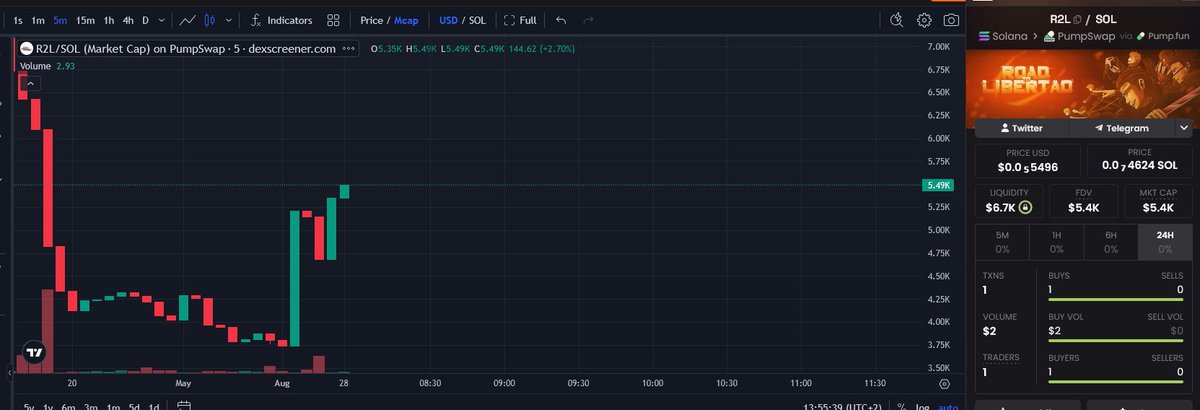Viewport: 1200px width, 410px height.
Task: Open the Indicators menu
Action: [281, 20]
